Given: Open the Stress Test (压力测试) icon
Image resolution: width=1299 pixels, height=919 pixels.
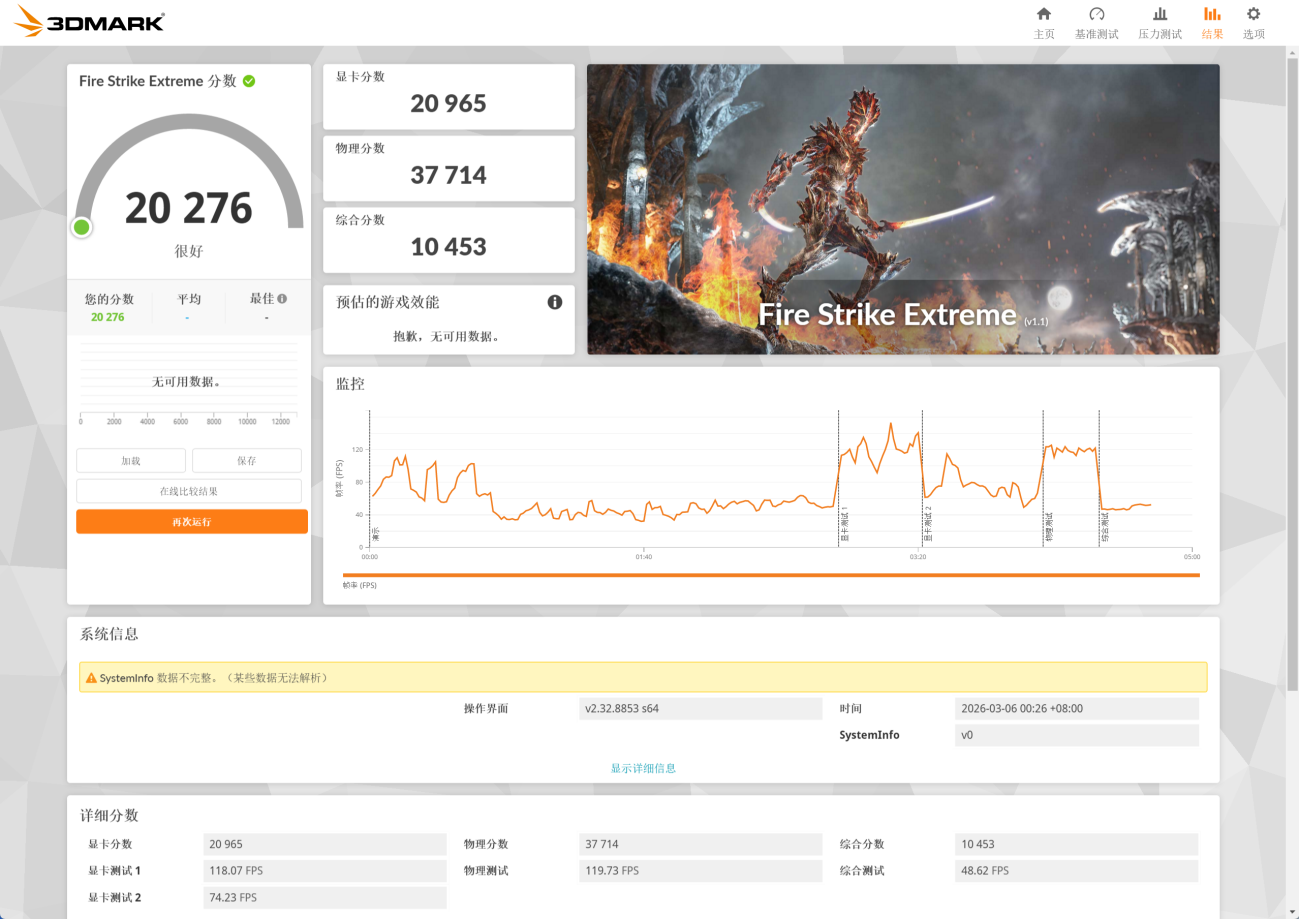Looking at the screenshot, I should click(x=1159, y=14).
